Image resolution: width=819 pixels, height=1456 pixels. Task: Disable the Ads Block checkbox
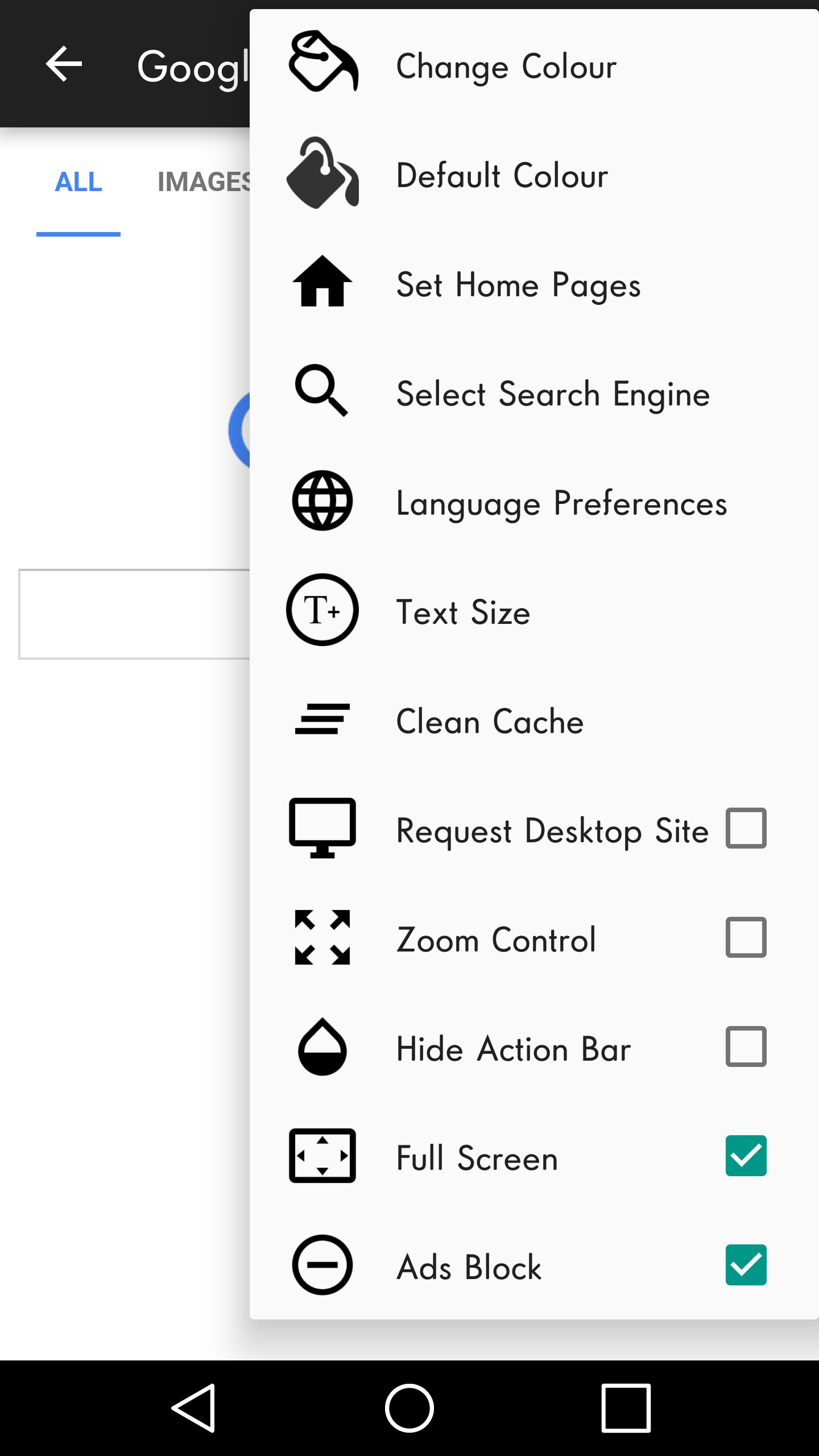pos(746,1265)
